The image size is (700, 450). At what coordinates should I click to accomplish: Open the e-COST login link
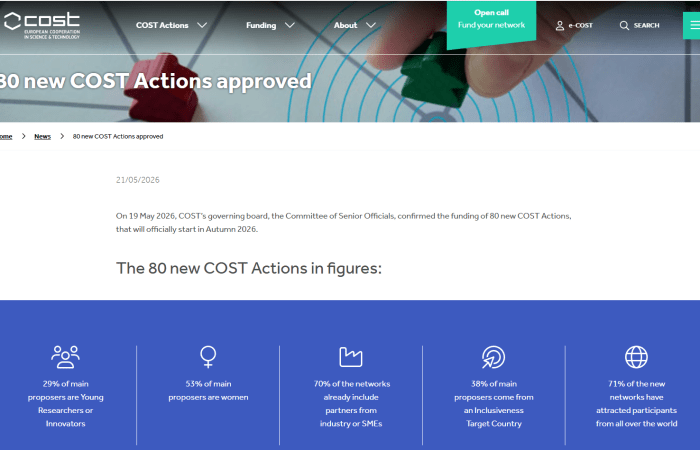(x=580, y=25)
